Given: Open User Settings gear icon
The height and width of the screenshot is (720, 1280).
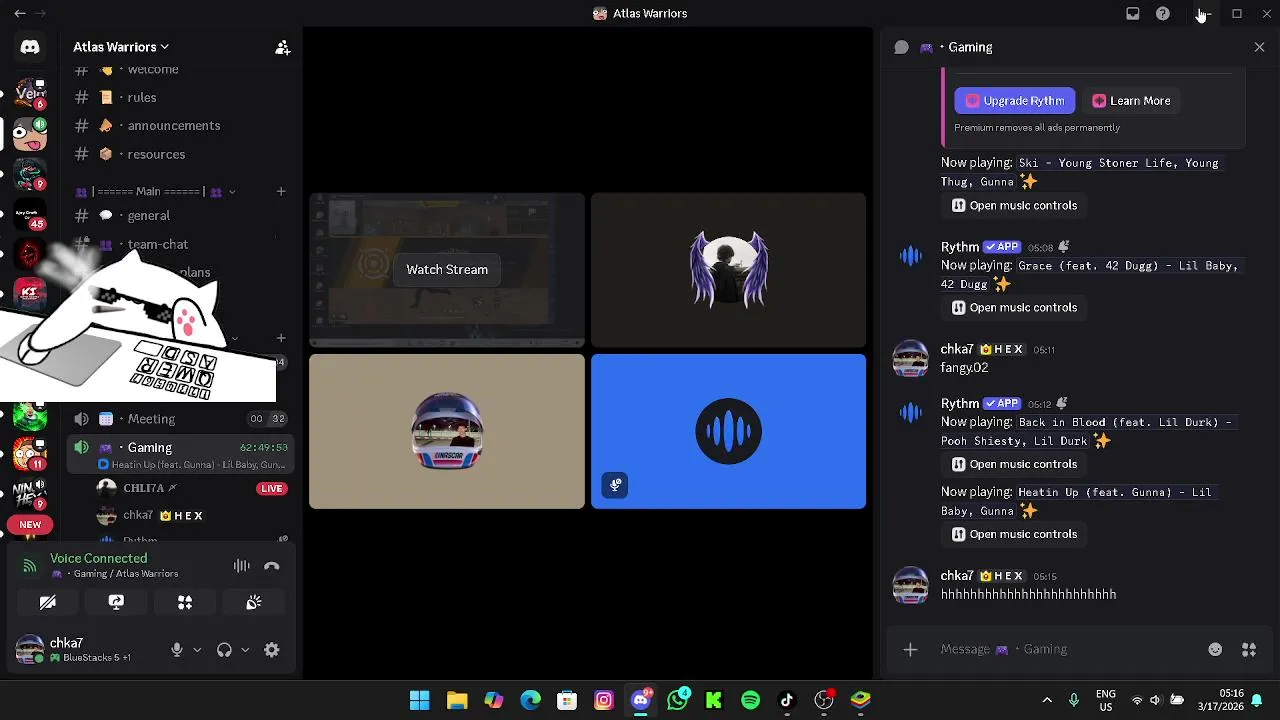Looking at the screenshot, I should pos(271,650).
